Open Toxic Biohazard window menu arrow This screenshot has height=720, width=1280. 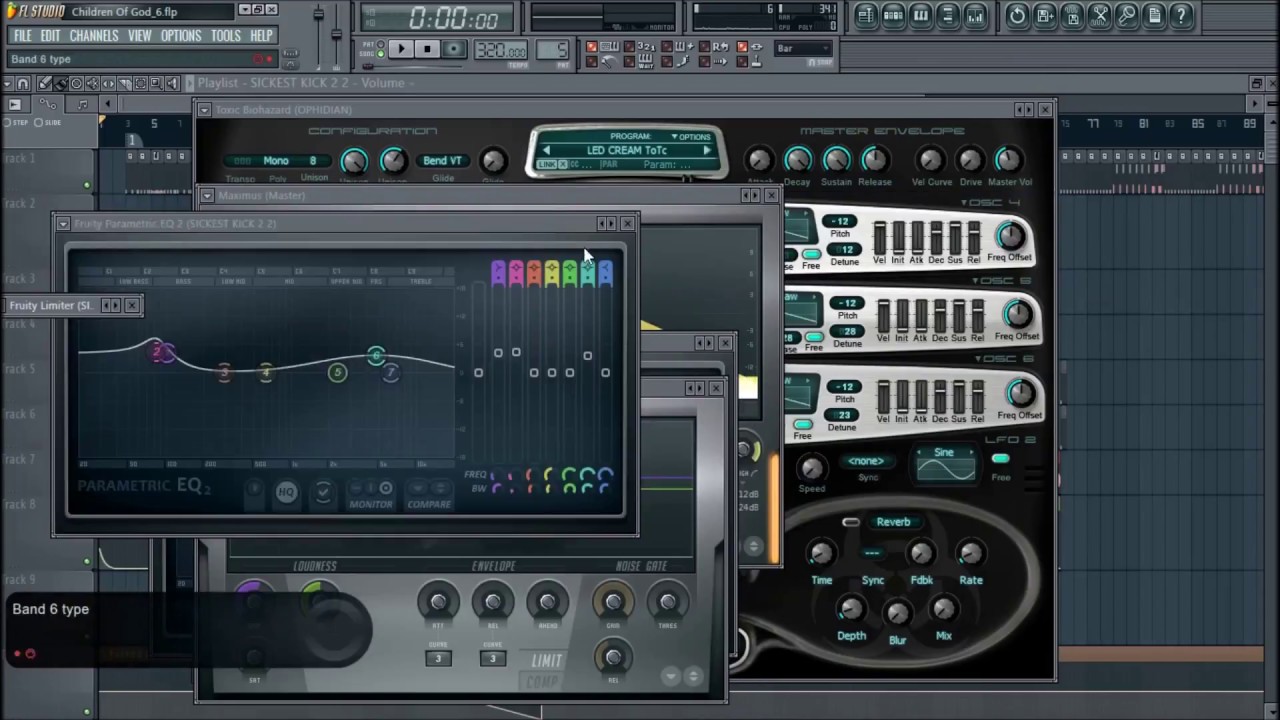pyautogui.click(x=204, y=110)
